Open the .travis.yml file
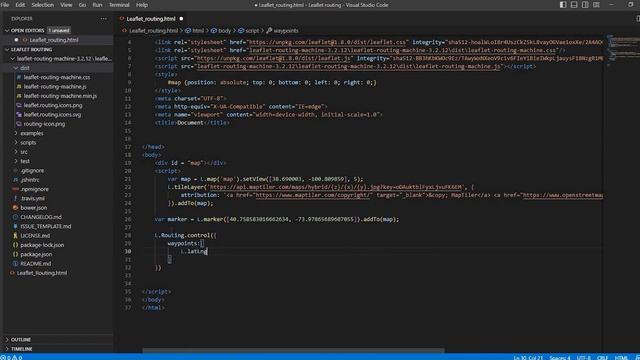The image size is (640, 360). (x=32, y=198)
